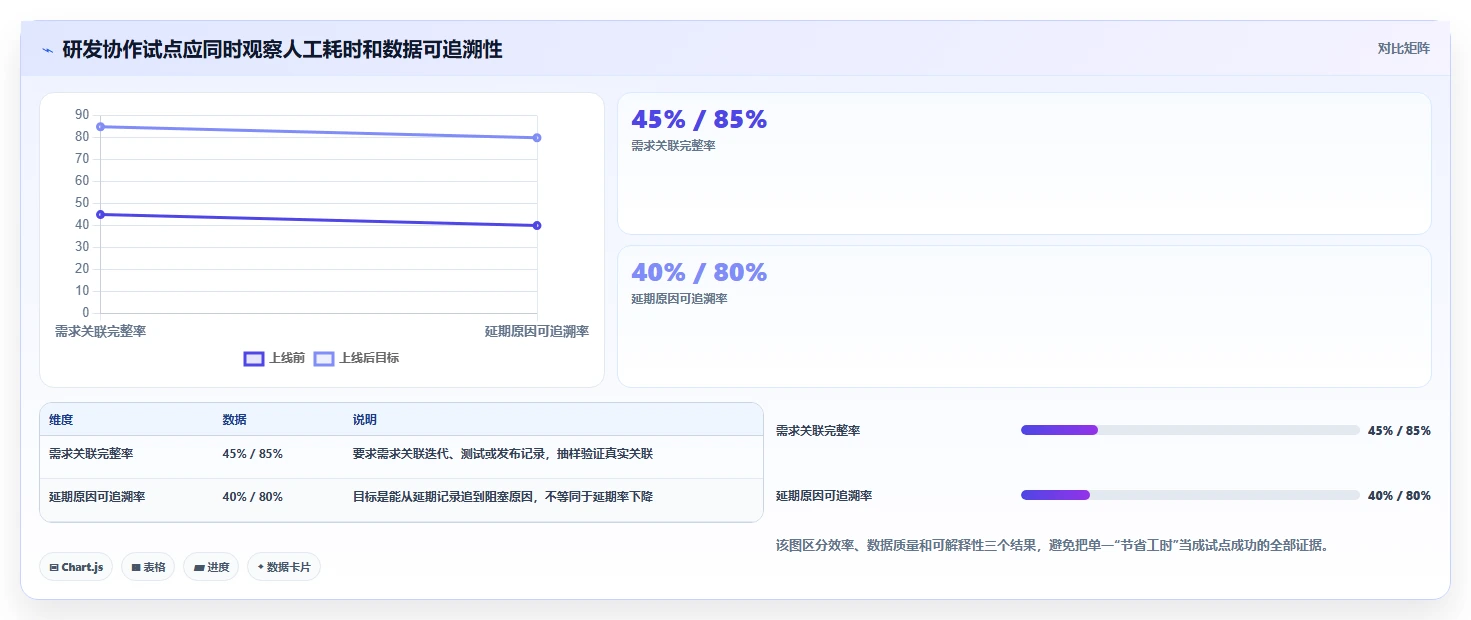This screenshot has height=620, width=1471.
Task: Click 45% / 85% at the progress bar's end
Action: coord(1399,431)
